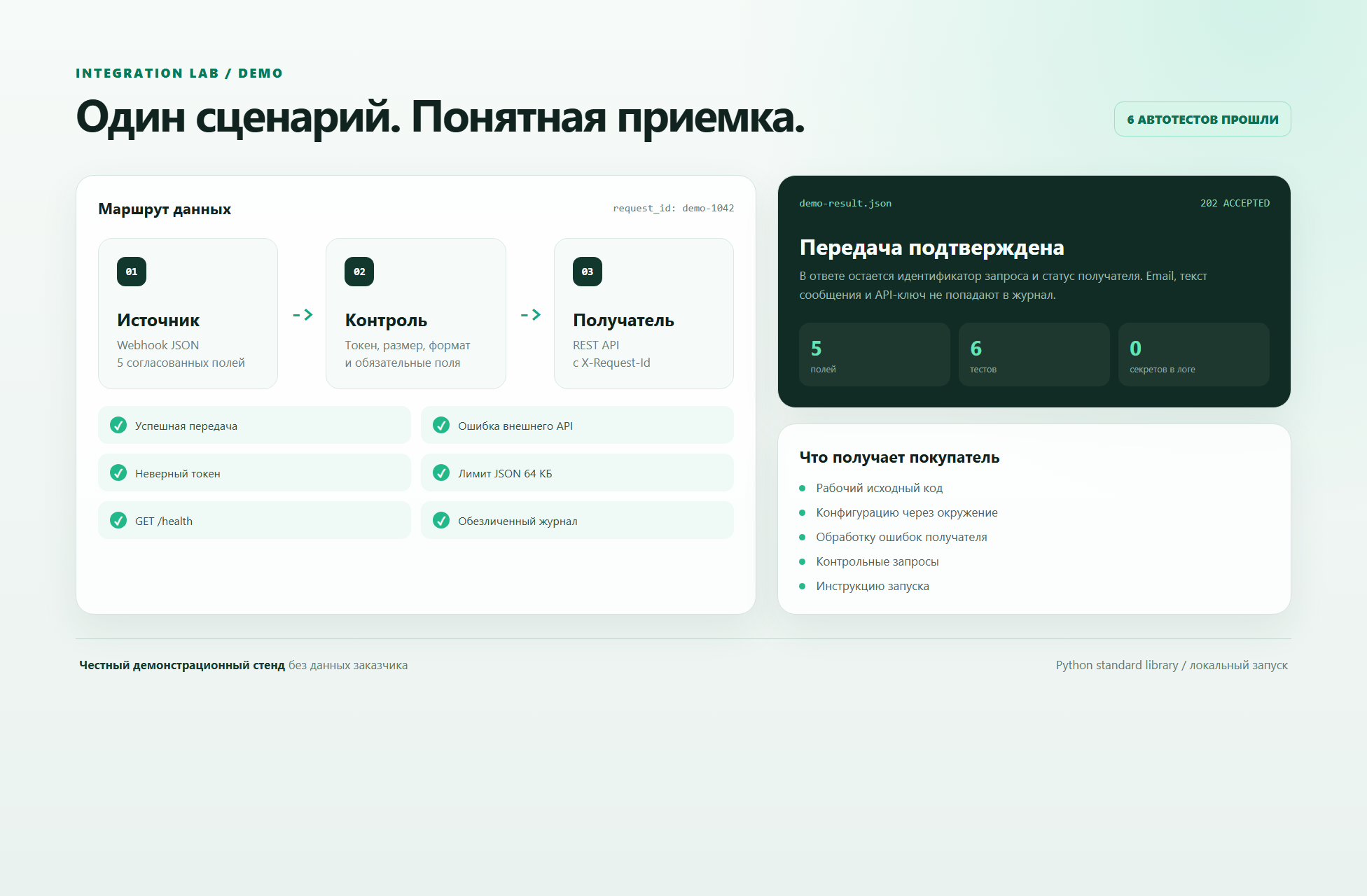Viewport: 1367px width, 896px height.
Task: Select the Ошибка внешнего API test row
Action: pos(577,425)
